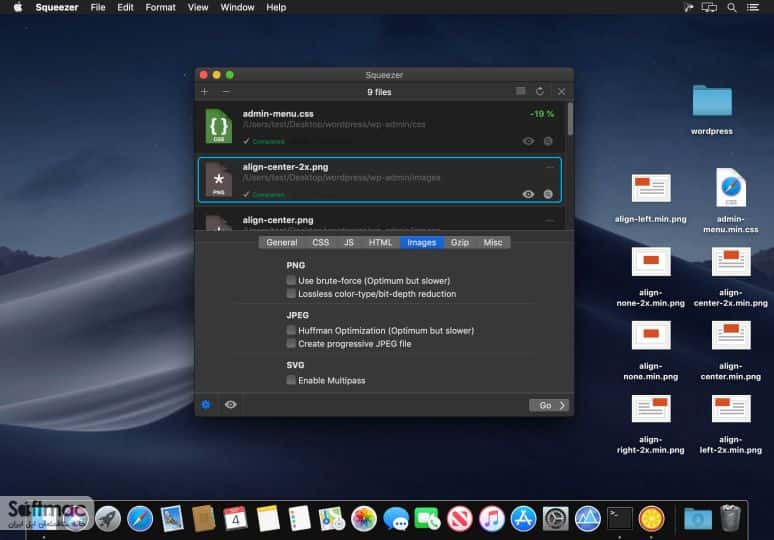This screenshot has width=774, height=540.
Task: Open Photos from the Dock
Action: pyautogui.click(x=364, y=519)
